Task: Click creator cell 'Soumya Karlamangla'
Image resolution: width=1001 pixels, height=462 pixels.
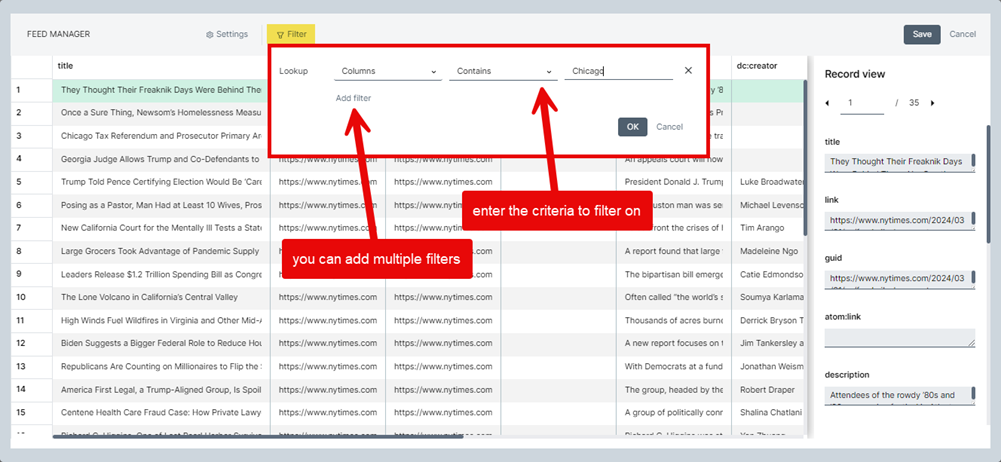Action: point(767,297)
